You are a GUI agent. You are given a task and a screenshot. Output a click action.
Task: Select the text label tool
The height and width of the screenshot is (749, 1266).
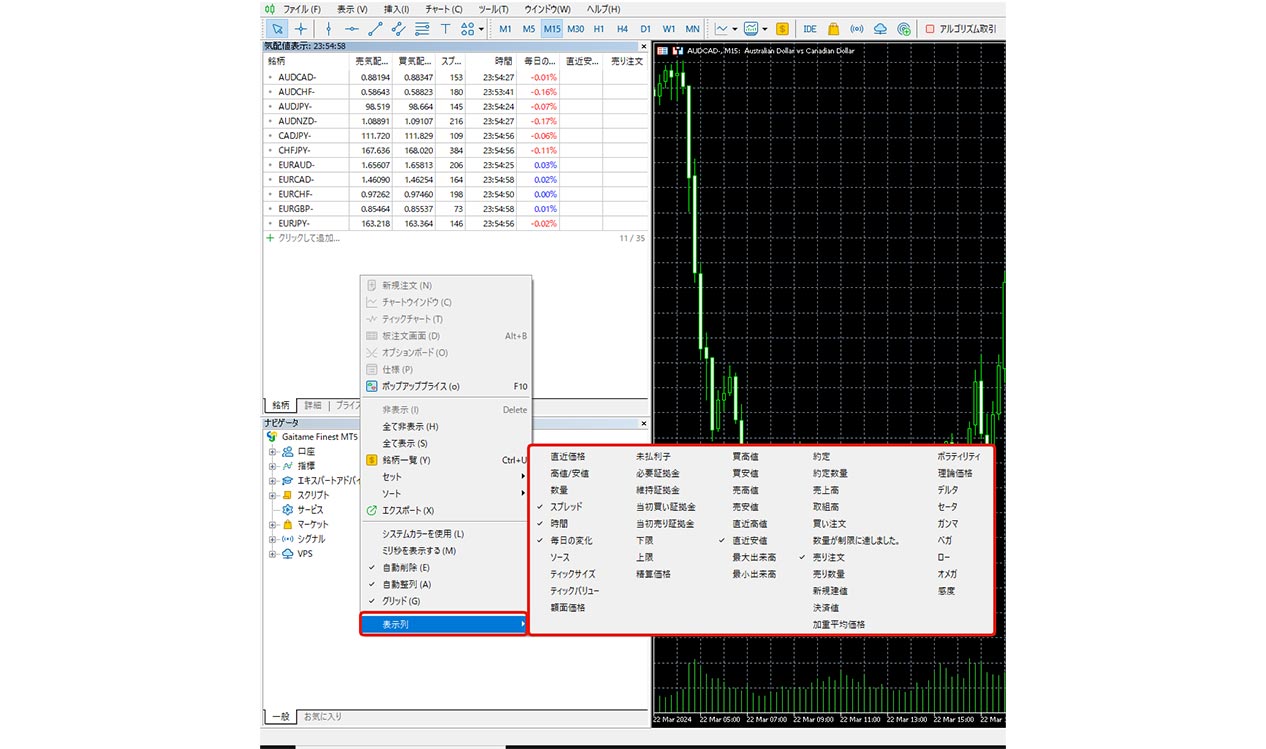445,29
